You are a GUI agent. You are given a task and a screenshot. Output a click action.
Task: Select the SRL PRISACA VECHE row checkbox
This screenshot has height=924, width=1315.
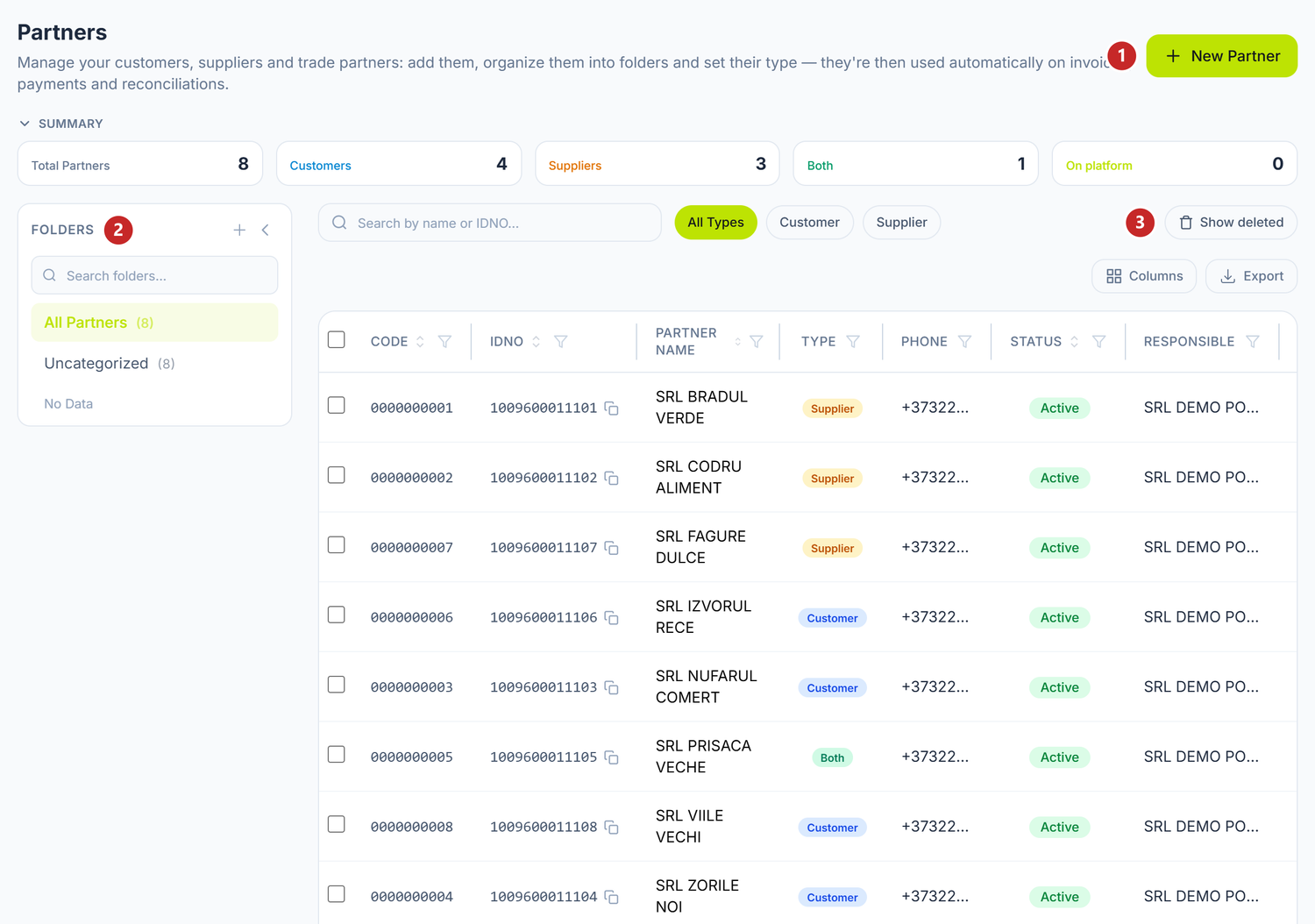click(337, 755)
